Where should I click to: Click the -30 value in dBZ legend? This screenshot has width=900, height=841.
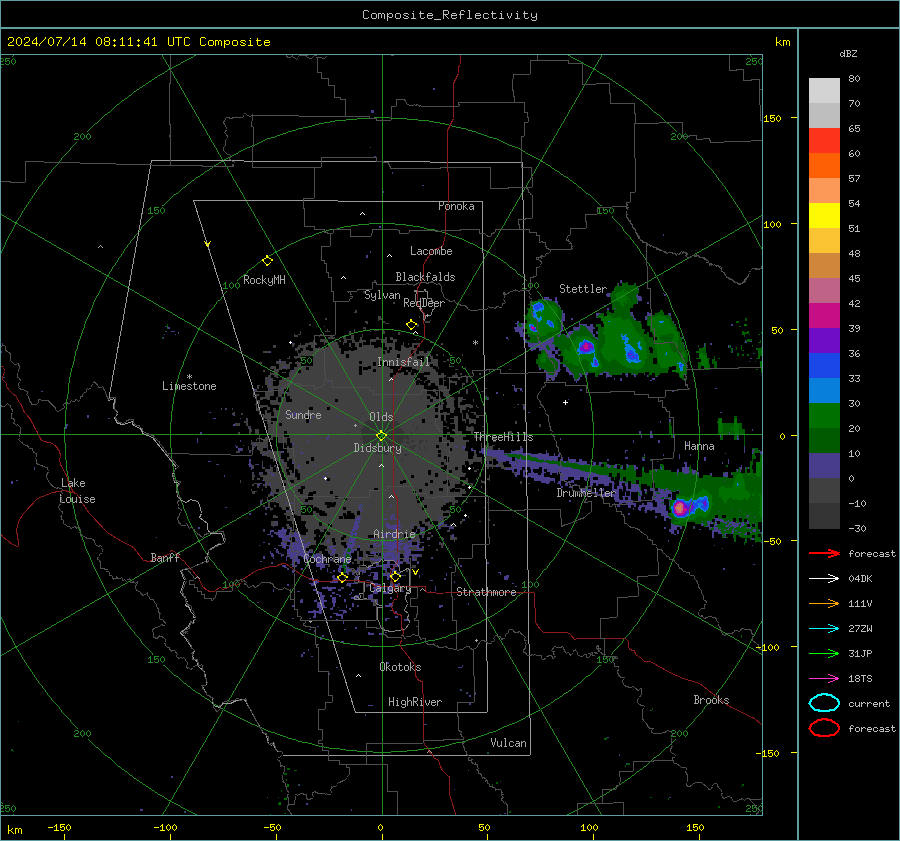coord(857,528)
